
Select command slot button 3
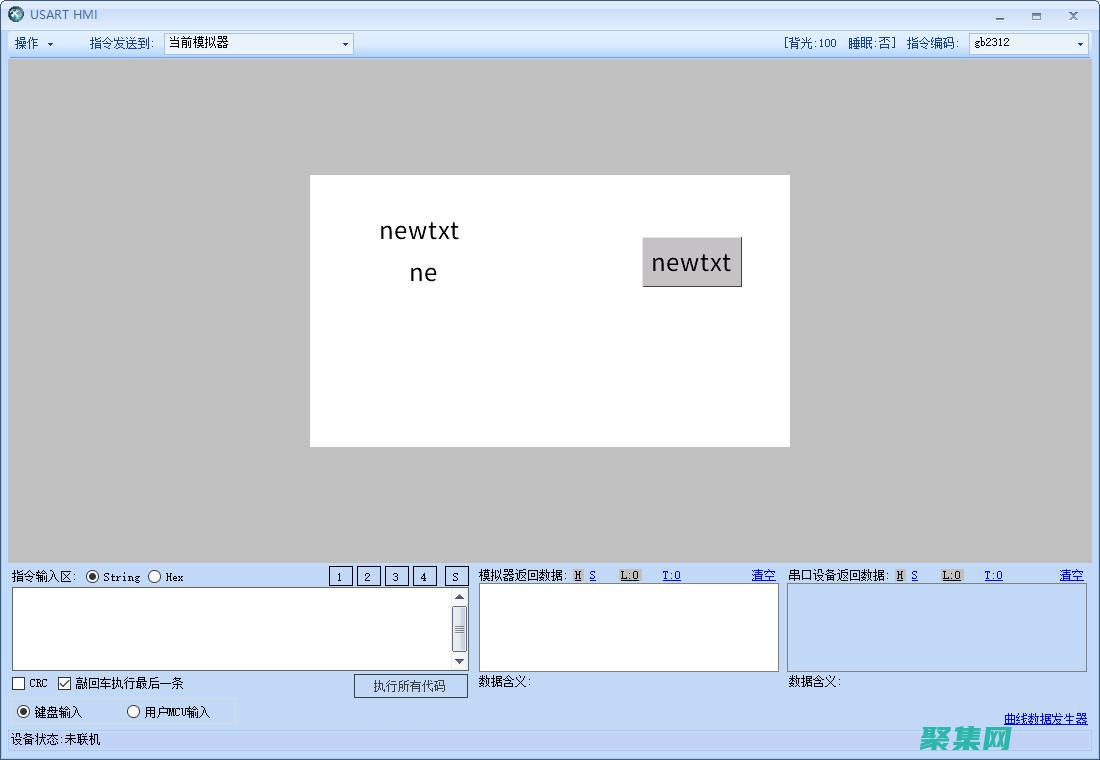(396, 576)
